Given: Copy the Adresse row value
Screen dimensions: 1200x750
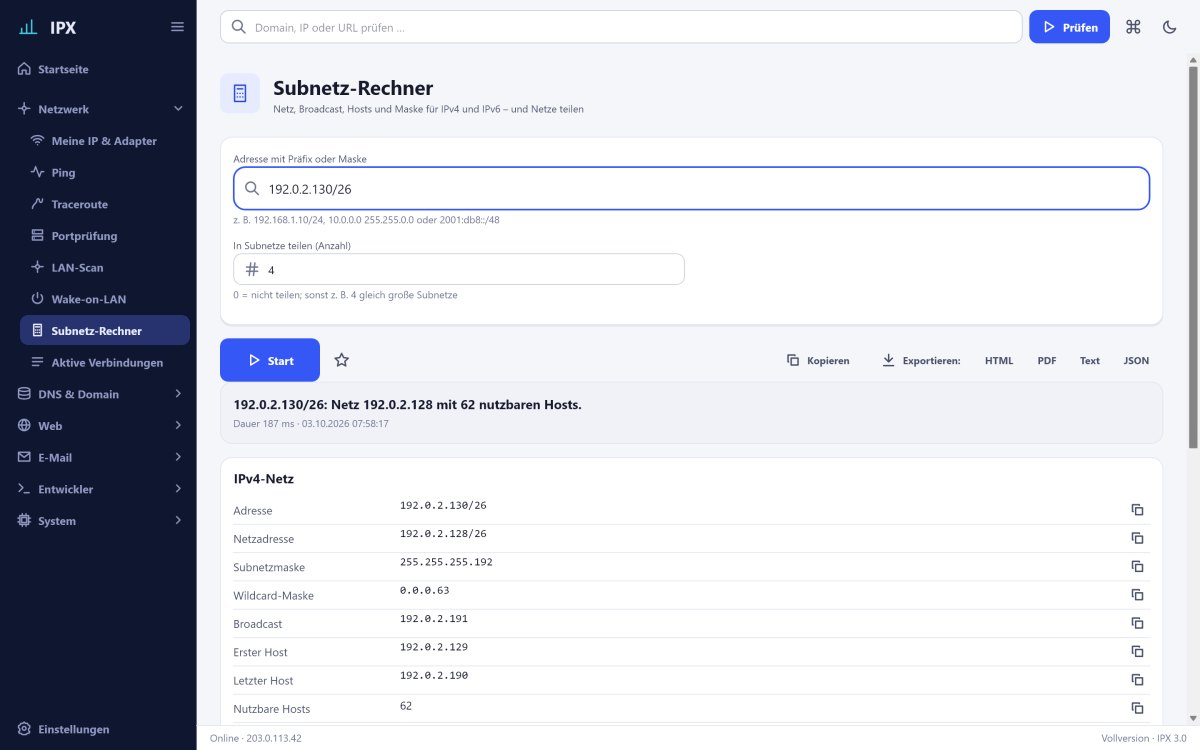Looking at the screenshot, I should pyautogui.click(x=1137, y=510).
